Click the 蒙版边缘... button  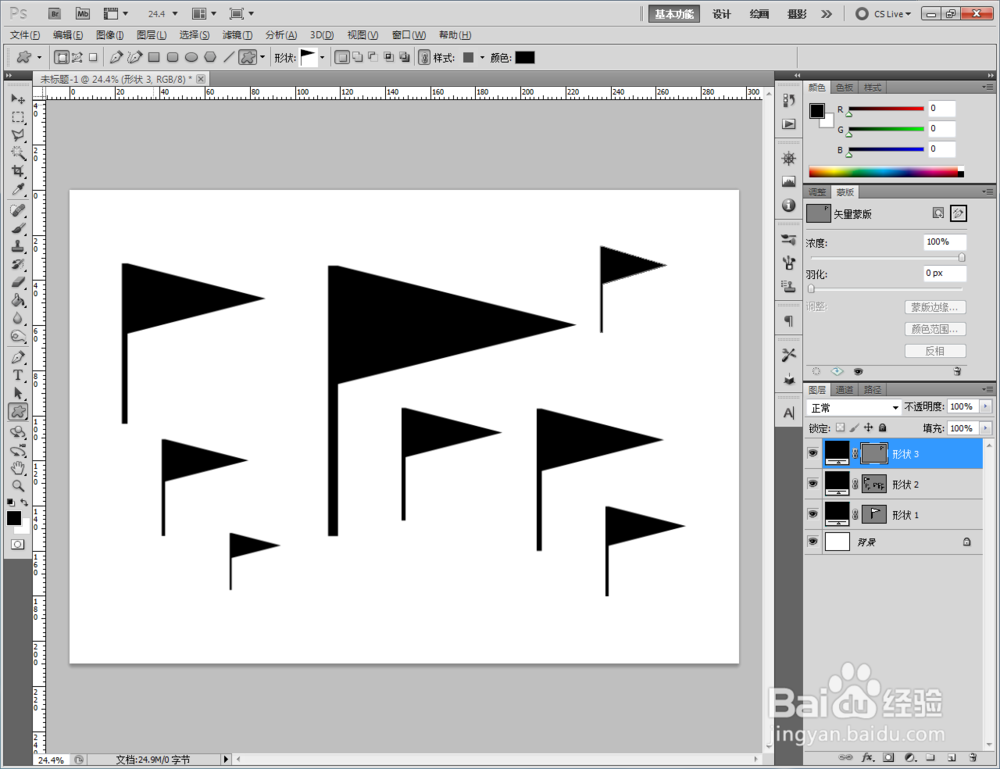click(x=935, y=307)
